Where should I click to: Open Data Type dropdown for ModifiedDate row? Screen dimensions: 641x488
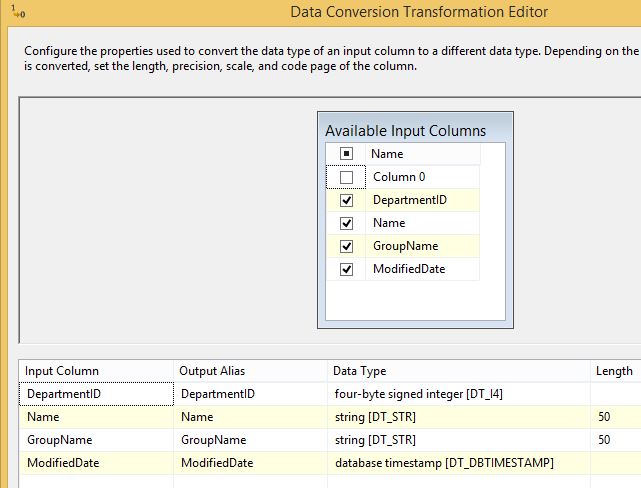pyautogui.click(x=458, y=463)
